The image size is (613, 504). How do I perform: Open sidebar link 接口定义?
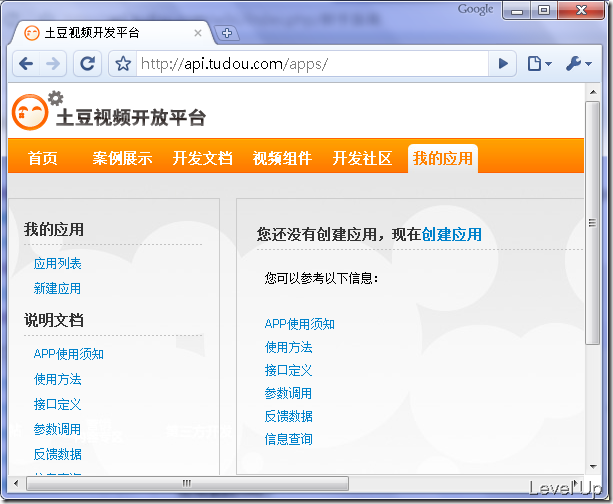coord(57,404)
